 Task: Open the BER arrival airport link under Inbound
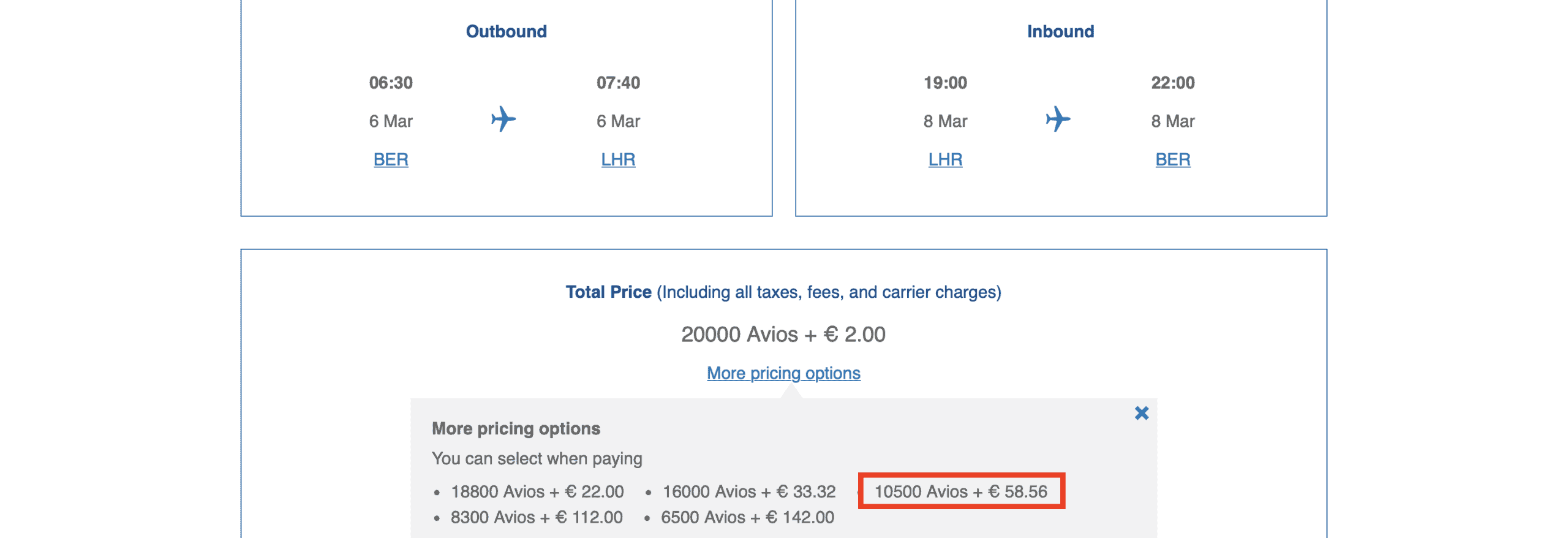[x=1172, y=160]
